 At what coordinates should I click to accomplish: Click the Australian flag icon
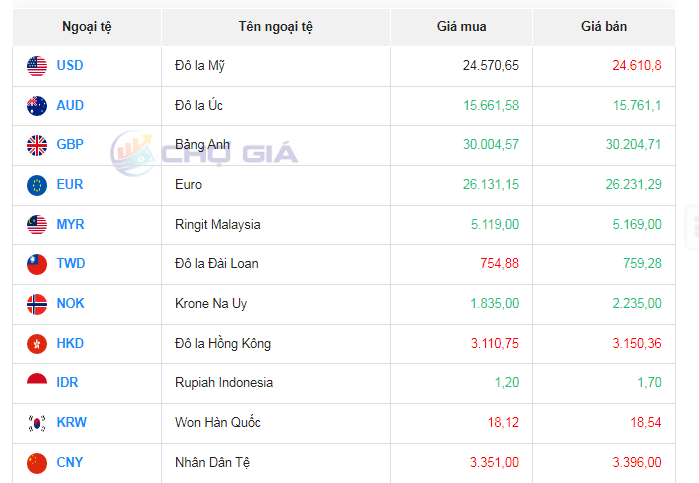click(x=37, y=105)
